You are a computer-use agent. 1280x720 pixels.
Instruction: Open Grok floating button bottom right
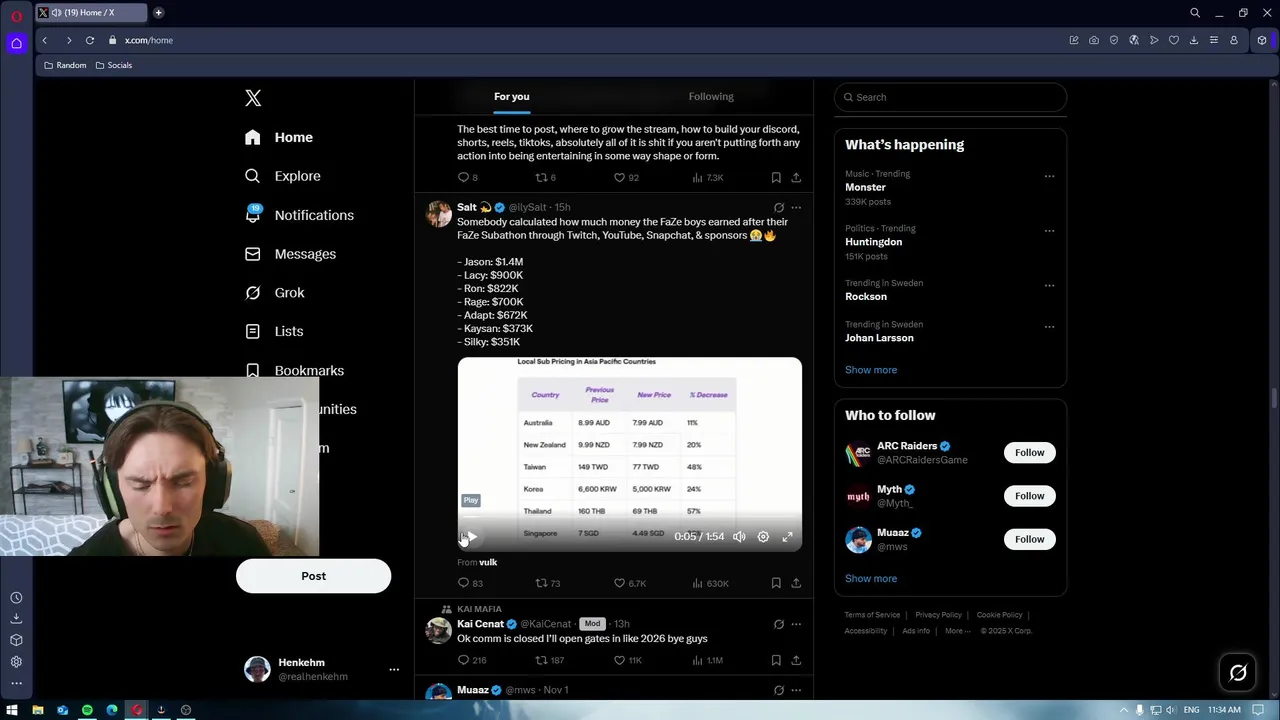[1238, 673]
